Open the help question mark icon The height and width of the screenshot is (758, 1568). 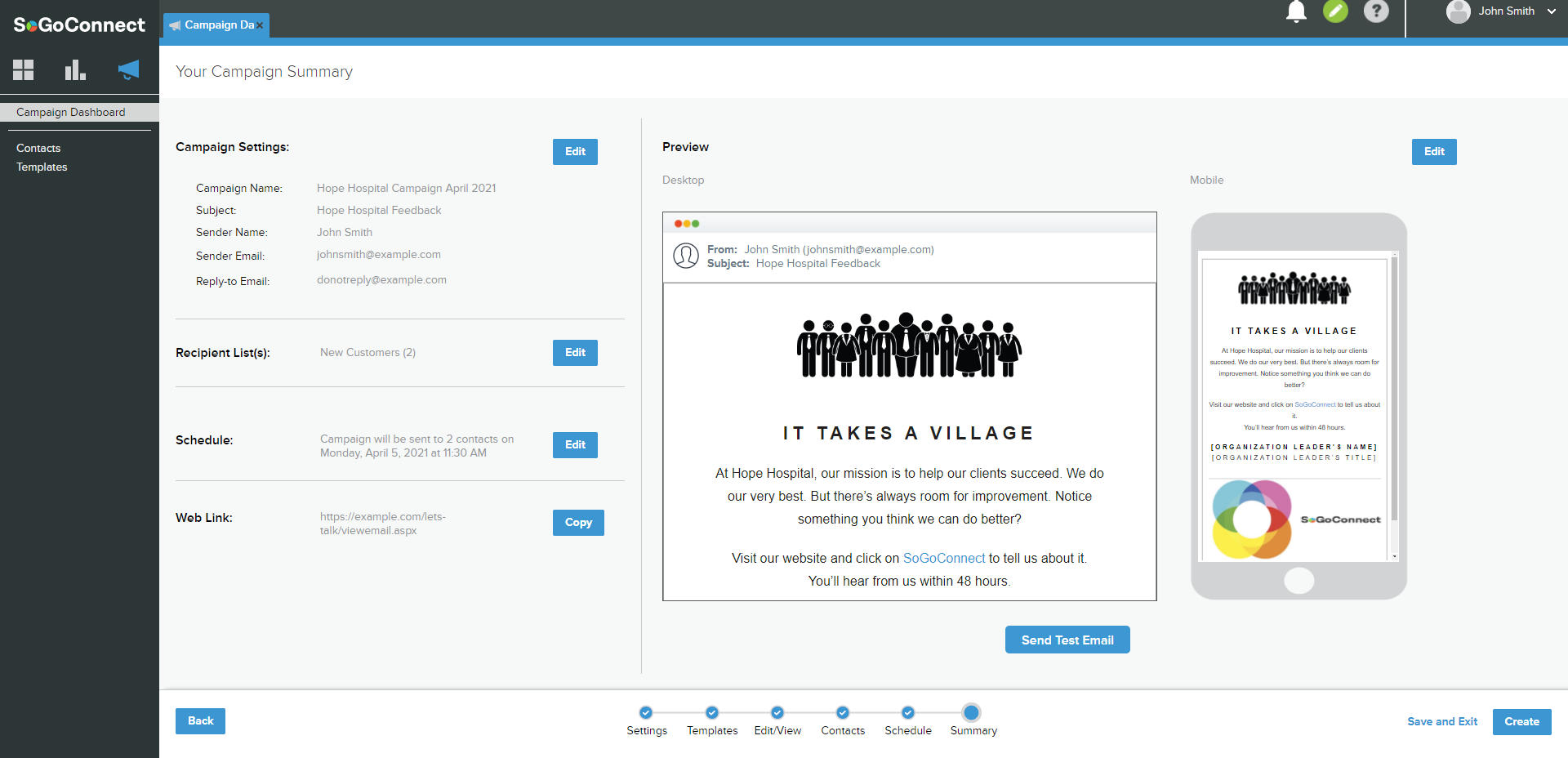[1376, 11]
